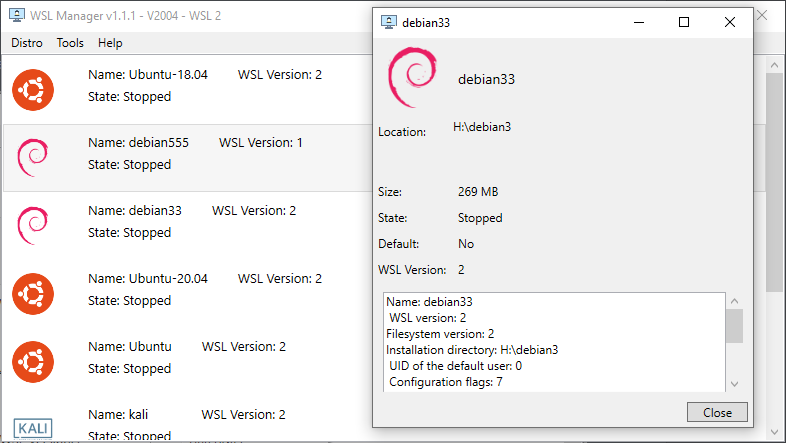Select 'Name: debian33' in distro list
Image resolution: width=786 pixels, height=443 pixels.
click(x=135, y=211)
